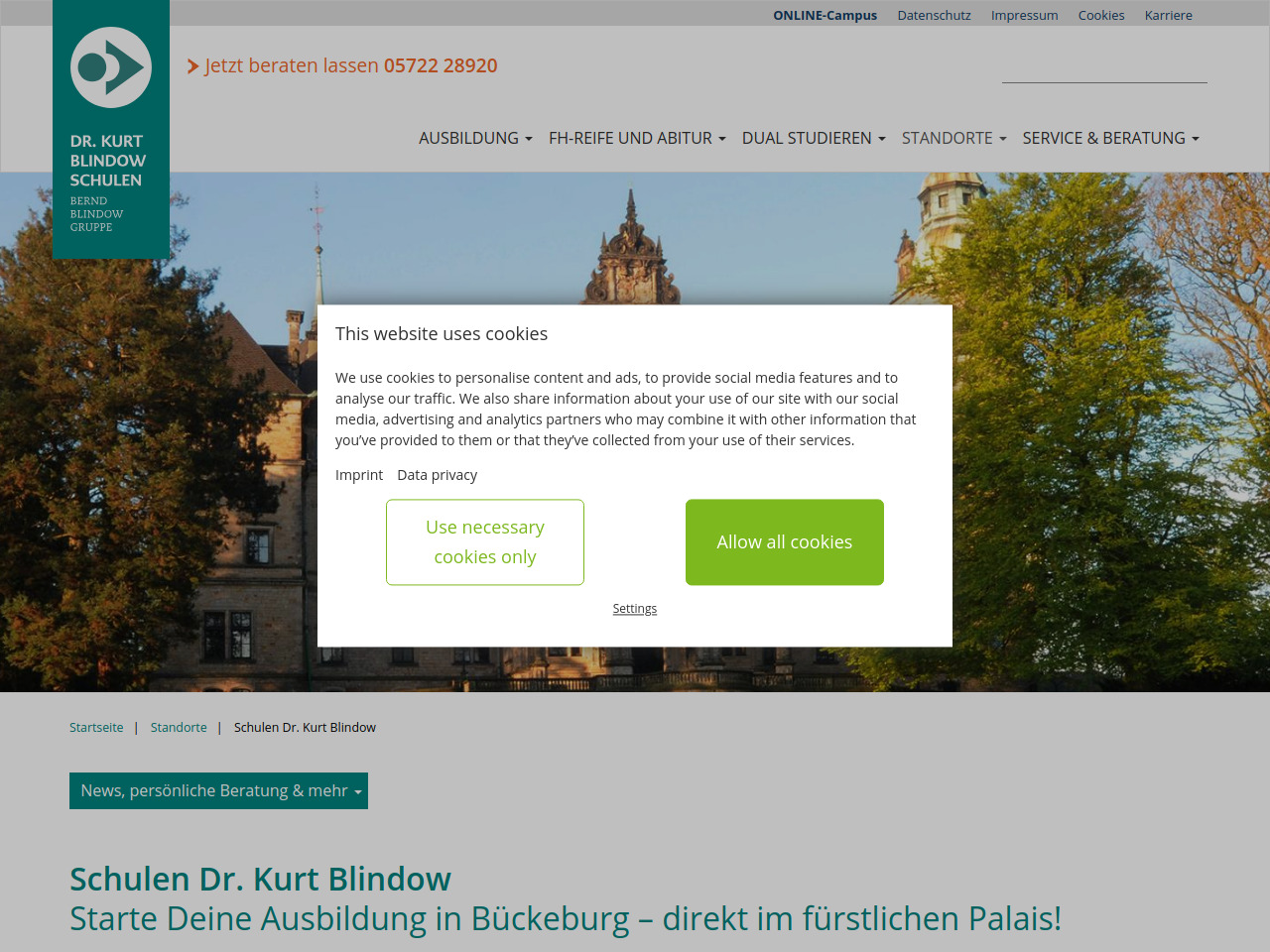Screen dimensions: 1270x952
Task: Open the ONLINE-Campus link
Action: (825, 15)
